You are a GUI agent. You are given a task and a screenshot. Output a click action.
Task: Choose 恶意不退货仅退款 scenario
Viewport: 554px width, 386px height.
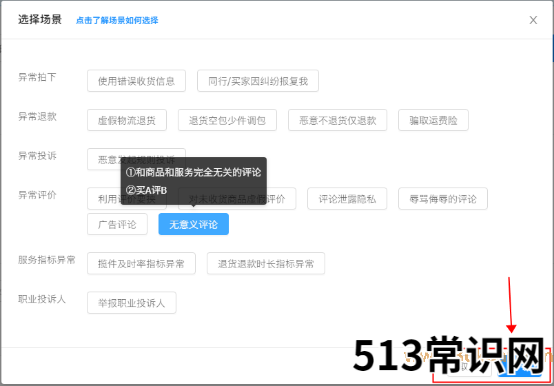(337, 120)
